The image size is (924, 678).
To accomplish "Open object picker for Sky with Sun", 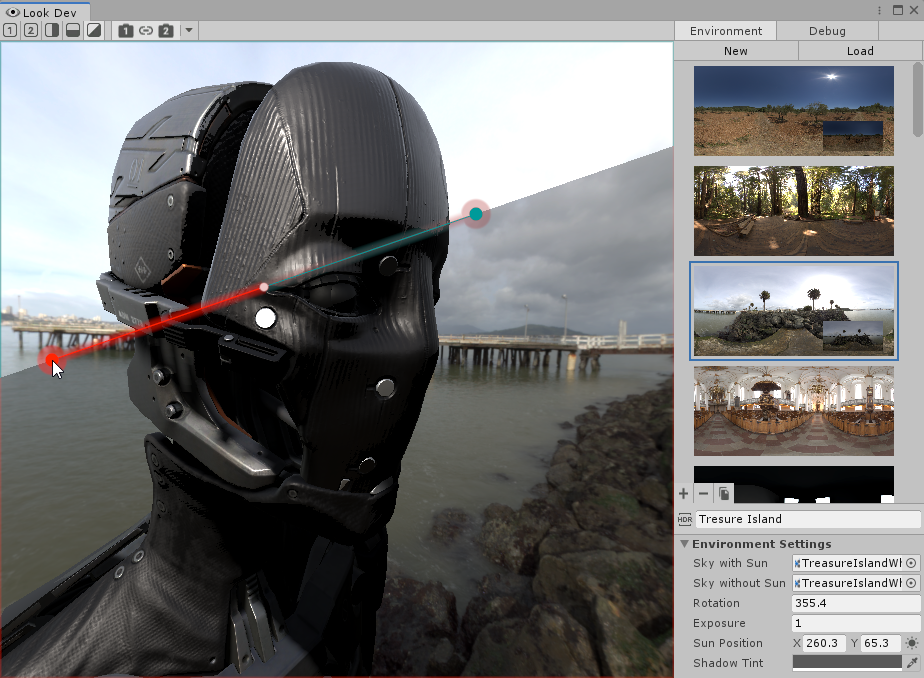I will [911, 563].
